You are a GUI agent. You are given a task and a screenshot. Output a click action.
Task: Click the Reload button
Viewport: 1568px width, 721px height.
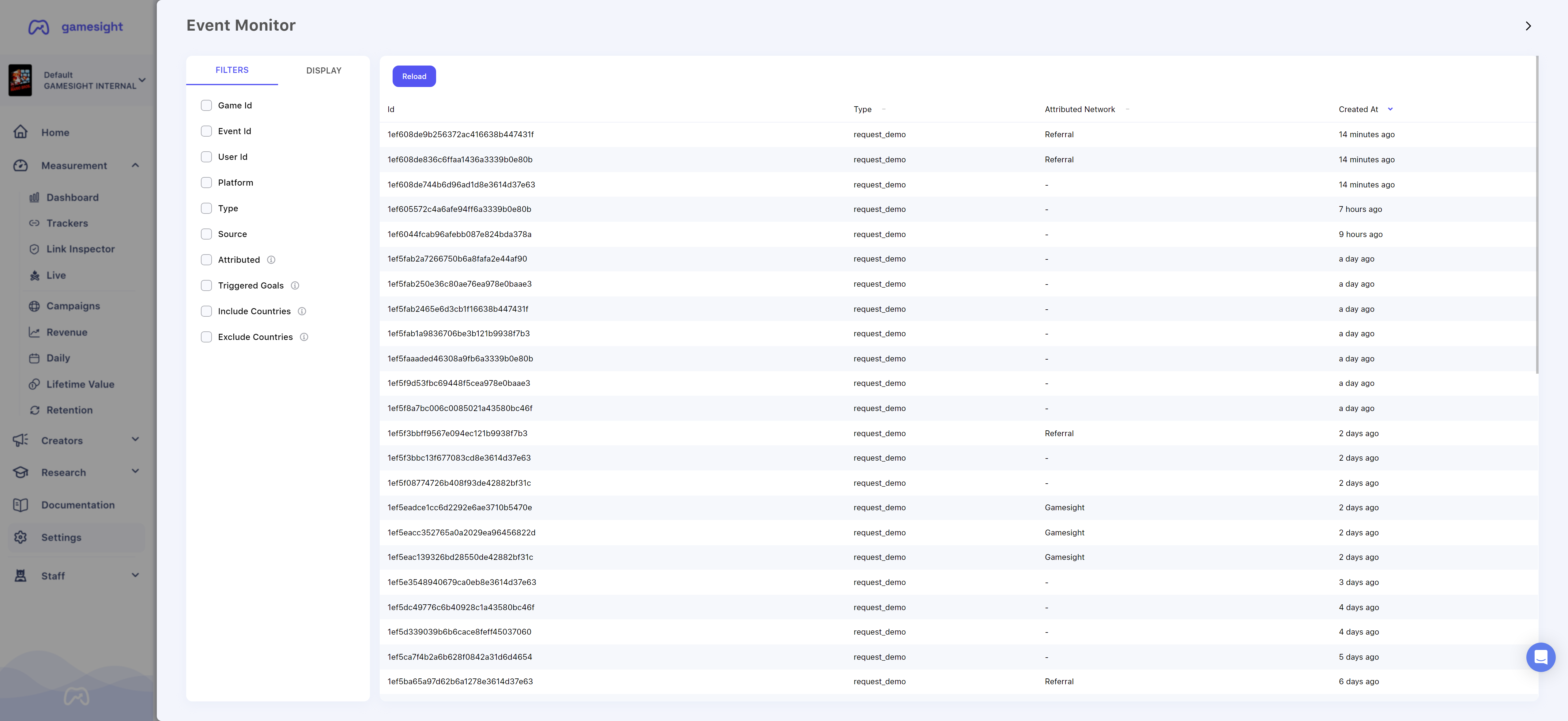click(x=414, y=76)
